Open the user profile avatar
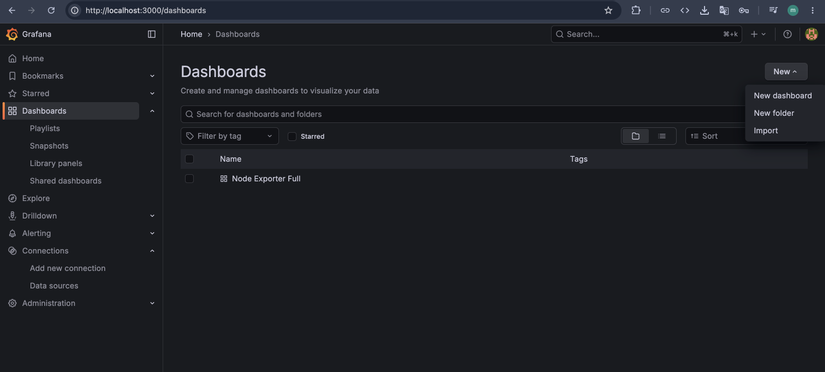 click(x=811, y=34)
